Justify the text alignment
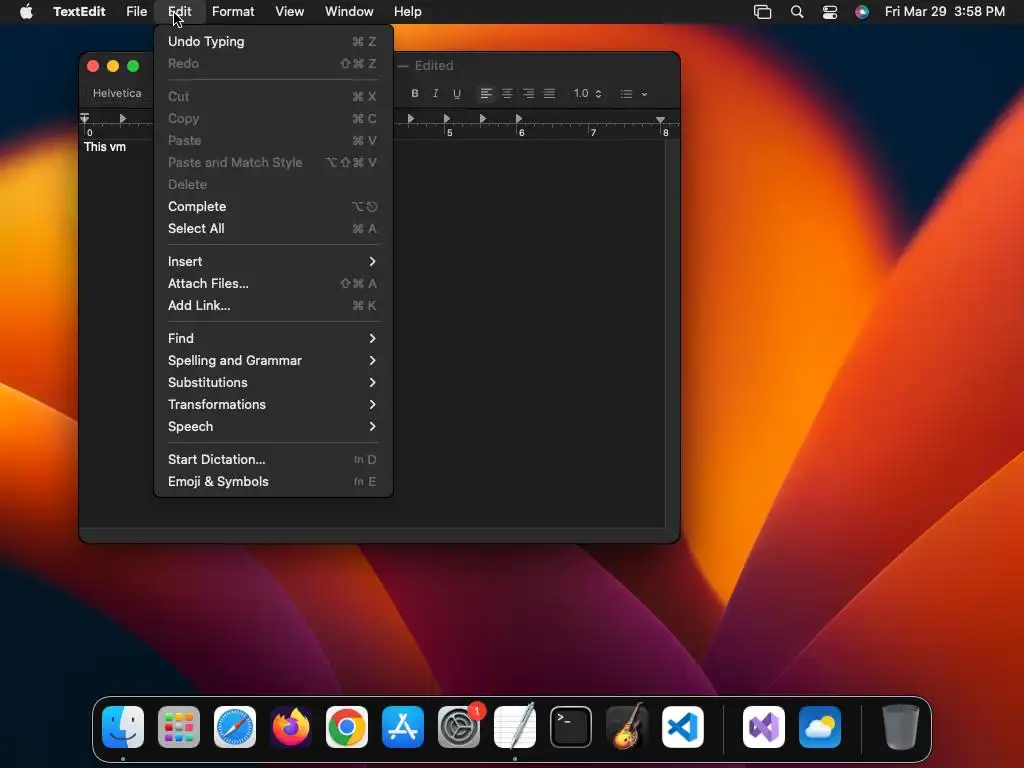The image size is (1024, 768). (550, 93)
